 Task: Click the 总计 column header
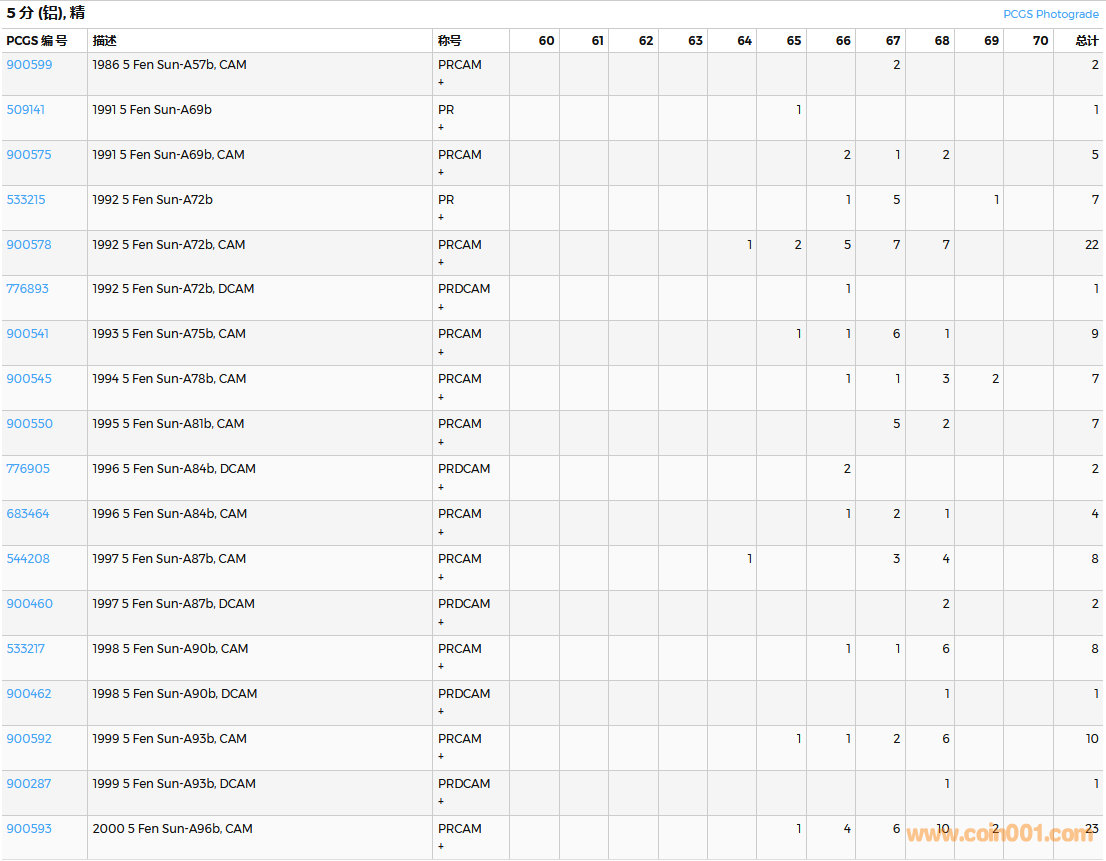pos(1086,41)
